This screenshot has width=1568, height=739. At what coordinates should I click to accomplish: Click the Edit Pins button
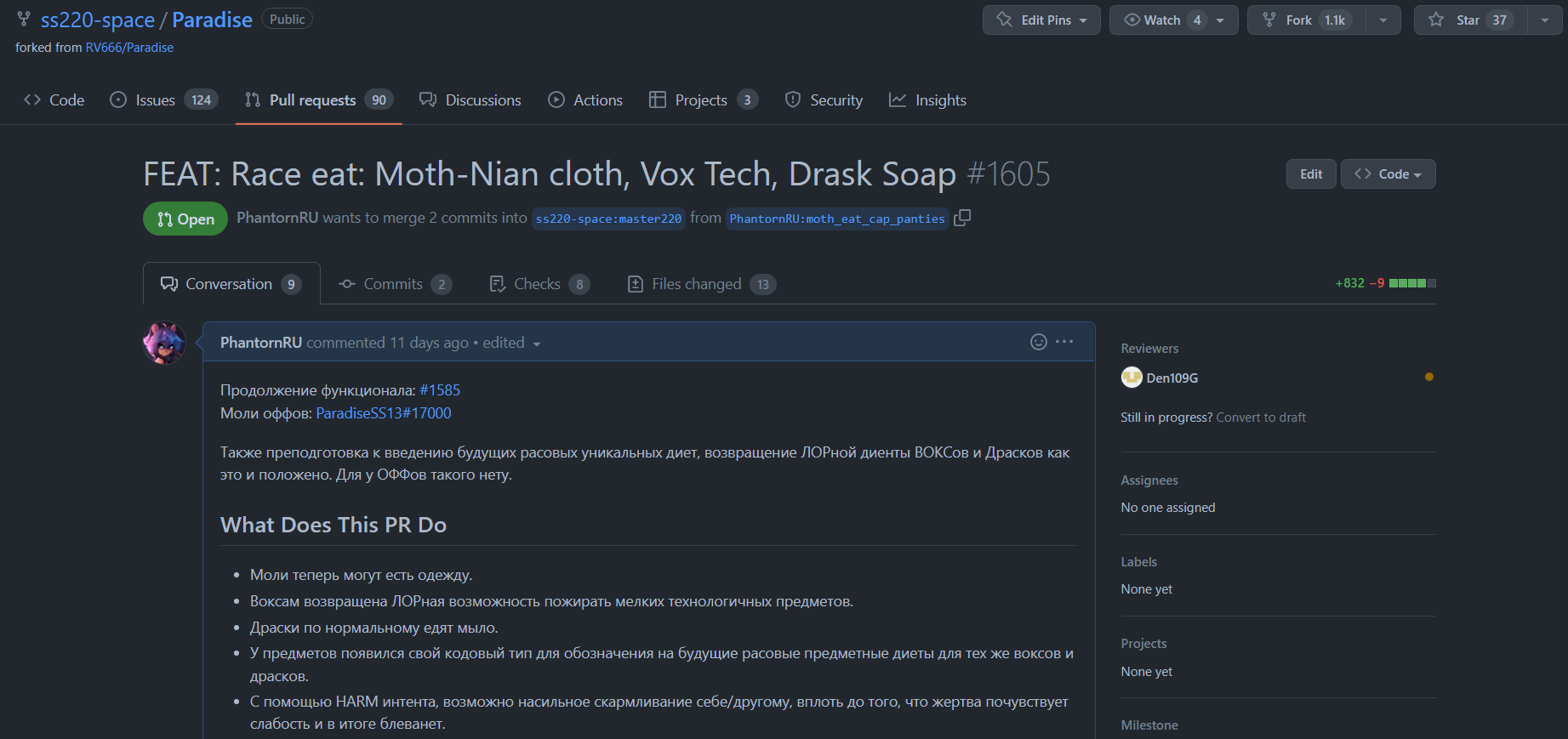tap(1041, 20)
